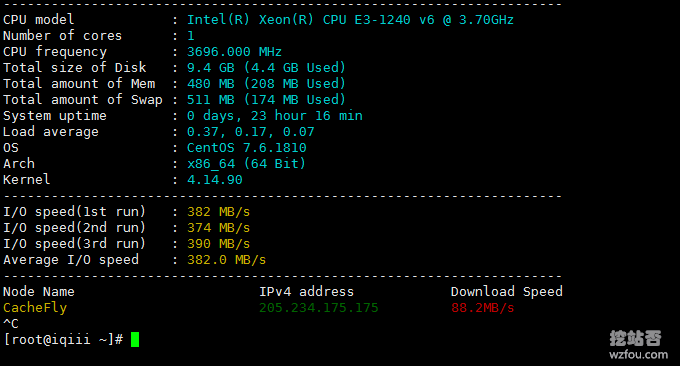Viewport: 680px width, 366px height.
Task: Select the 'I/O speed(3rd run)' label
Action: pos(74,244)
